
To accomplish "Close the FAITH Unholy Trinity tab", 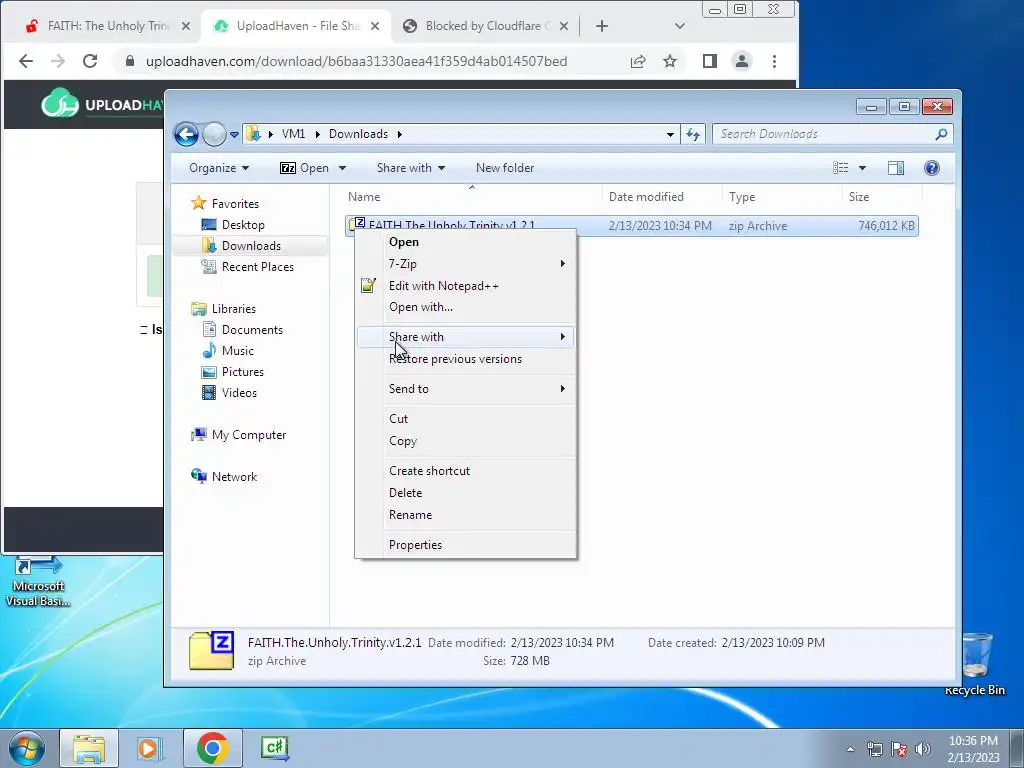I will tap(185, 26).
